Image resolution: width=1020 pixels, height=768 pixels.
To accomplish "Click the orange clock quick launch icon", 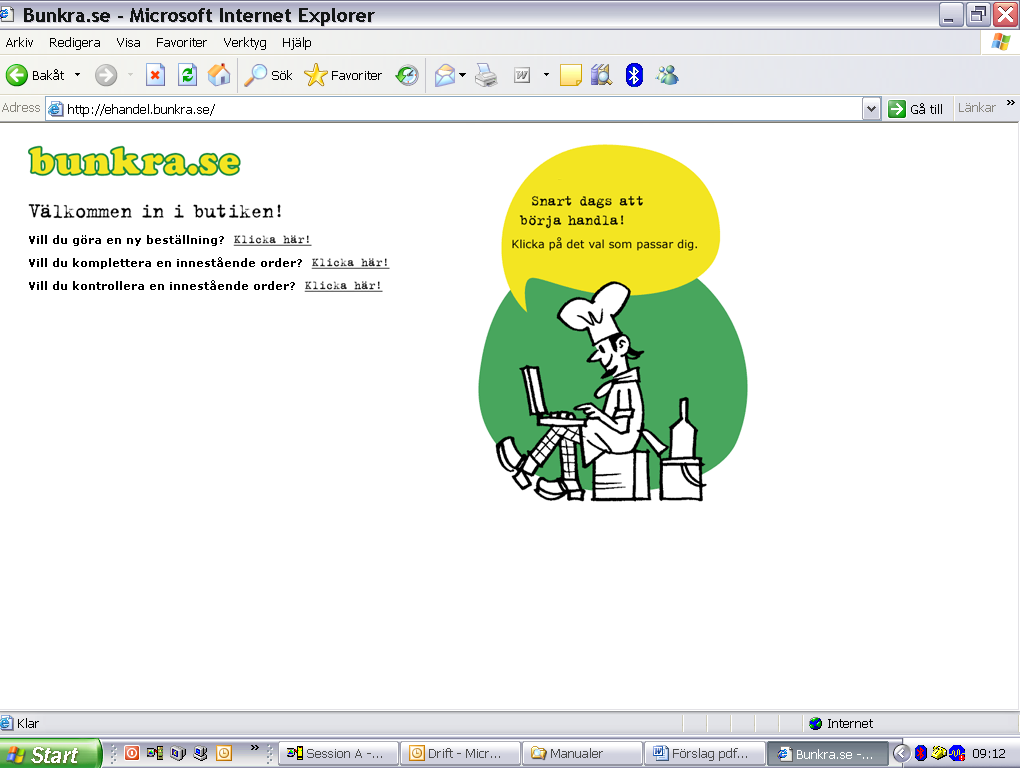I will (224, 754).
